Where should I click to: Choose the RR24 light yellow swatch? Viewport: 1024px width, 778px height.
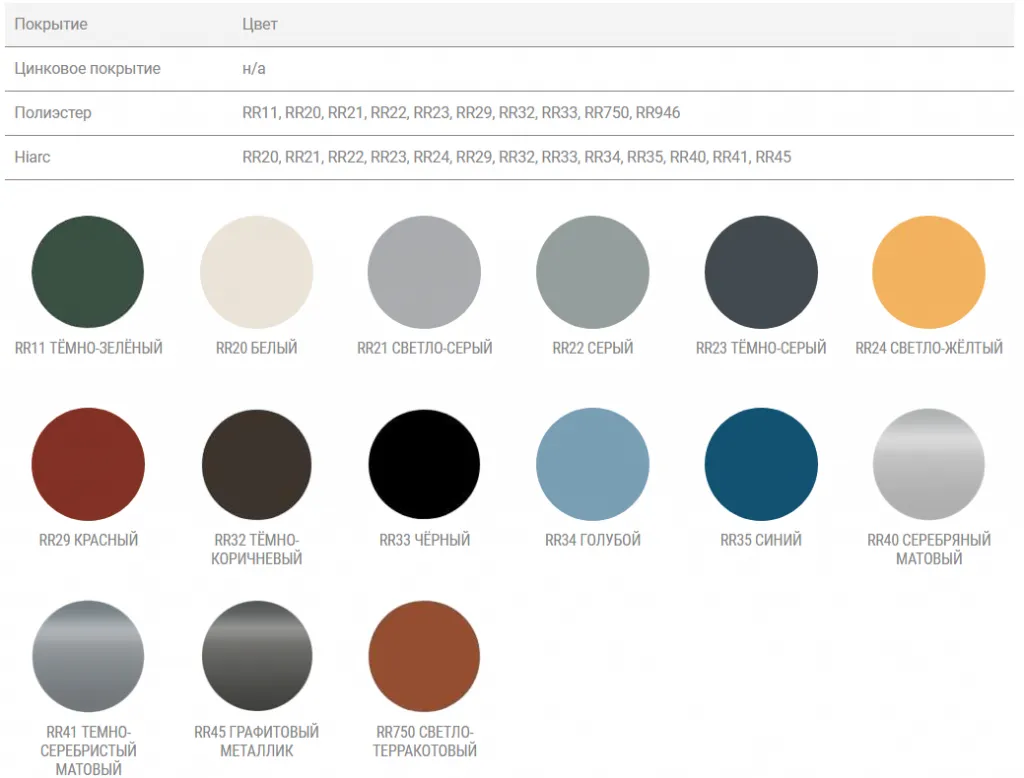pos(929,272)
